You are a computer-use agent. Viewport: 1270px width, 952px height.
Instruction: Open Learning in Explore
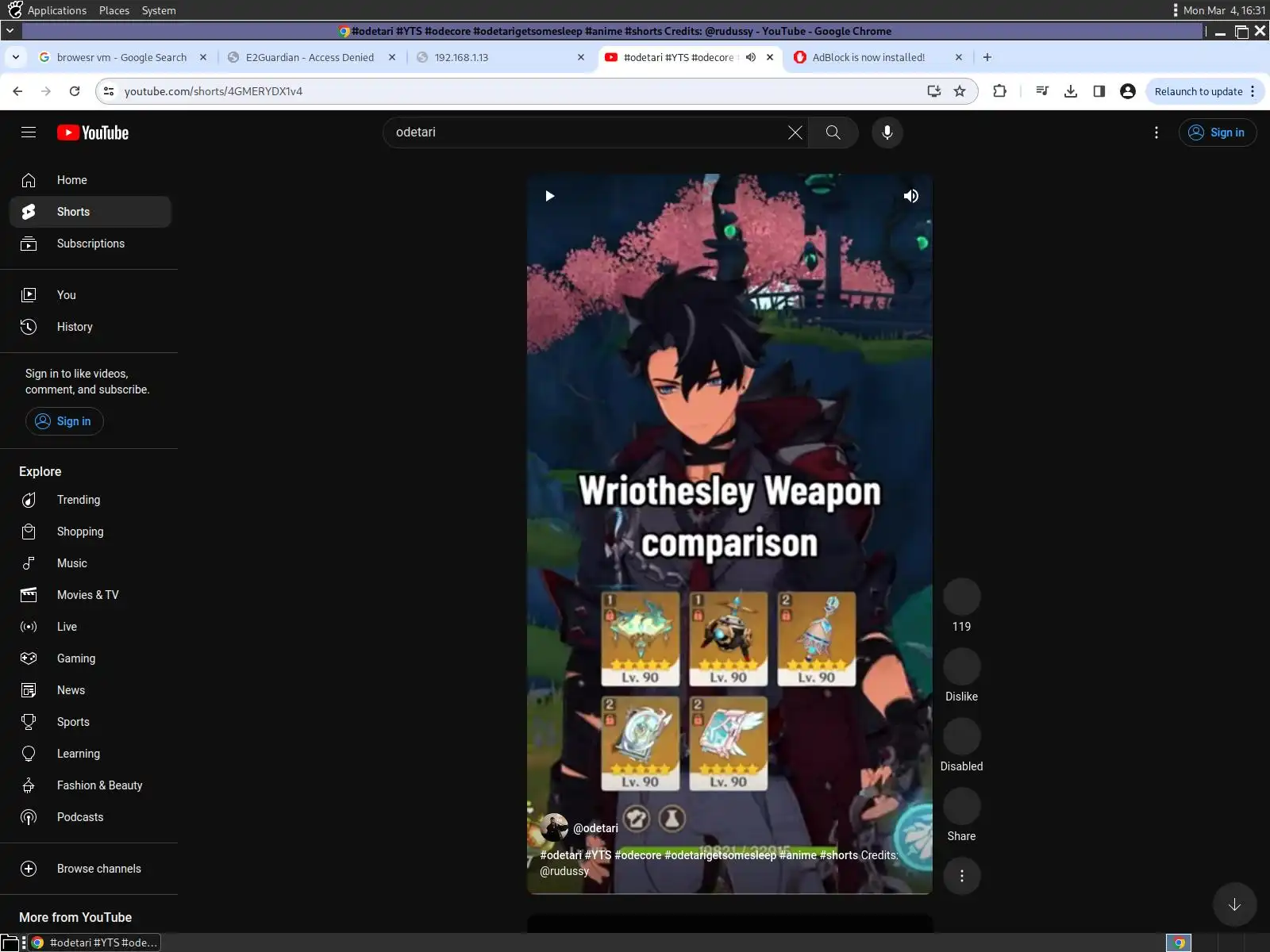pyautogui.click(x=90, y=754)
